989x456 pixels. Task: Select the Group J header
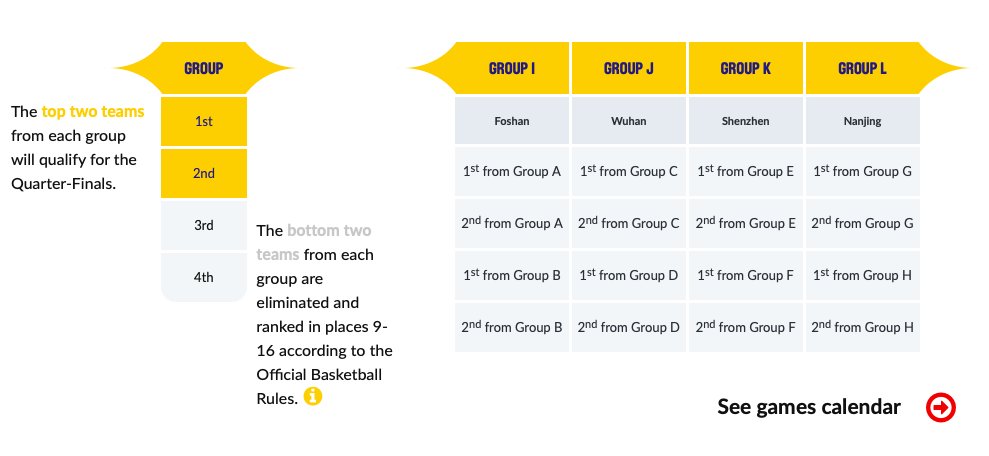pos(629,68)
